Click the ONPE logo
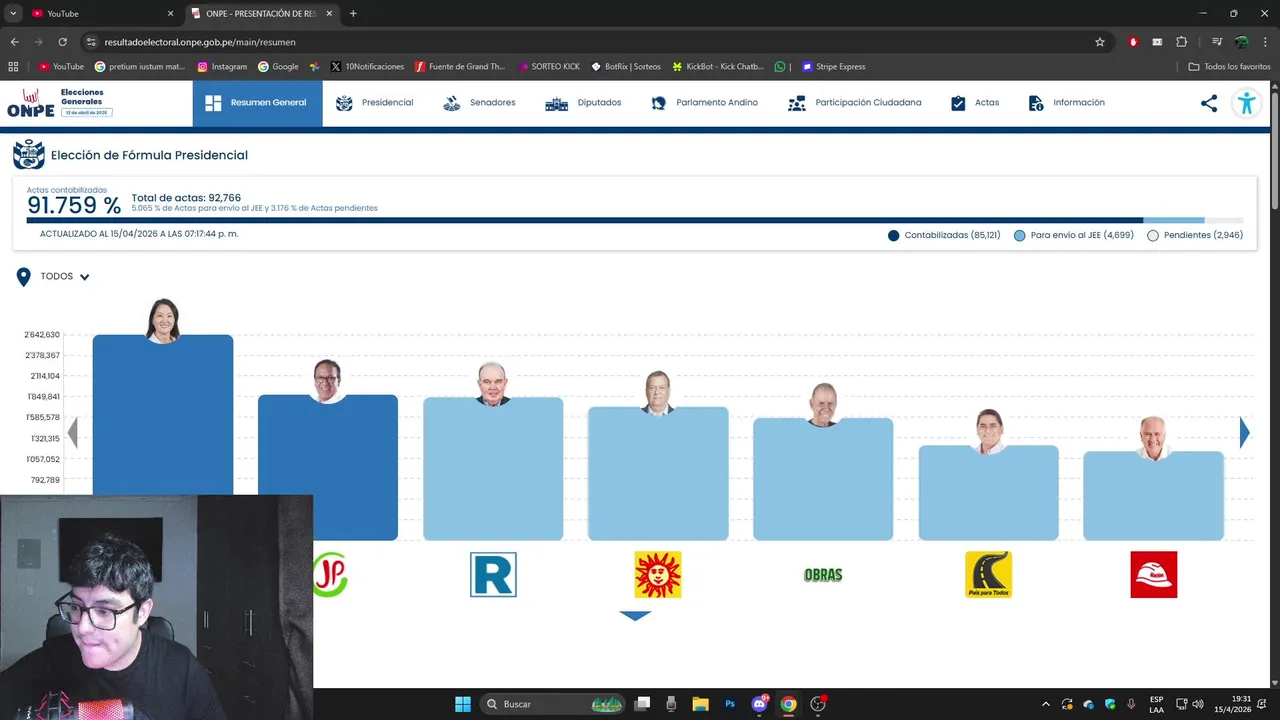 tap(59, 103)
